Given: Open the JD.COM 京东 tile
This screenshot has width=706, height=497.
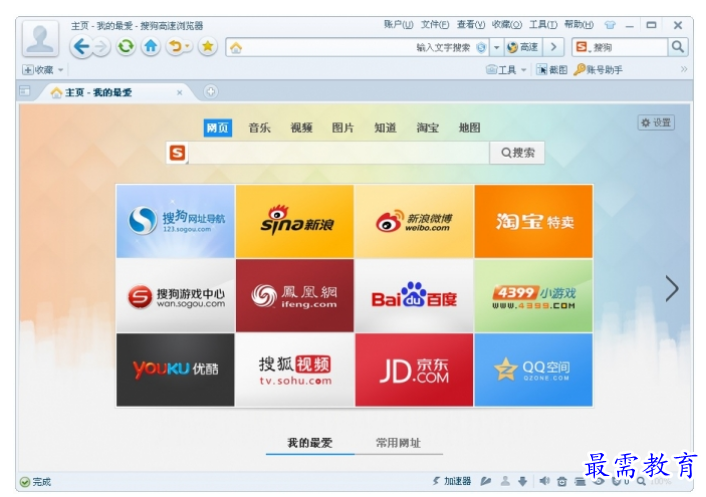Looking at the screenshot, I should pos(414,370).
